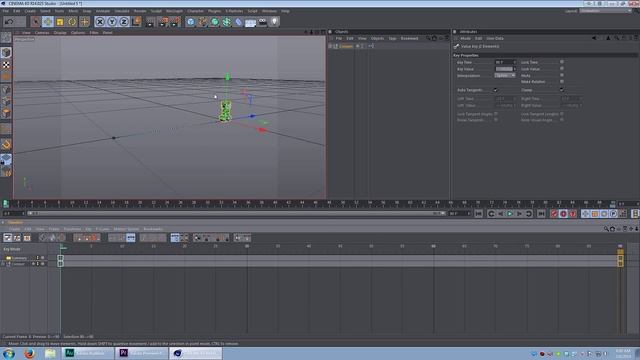Toggle Y axis lock

coord(112,22)
